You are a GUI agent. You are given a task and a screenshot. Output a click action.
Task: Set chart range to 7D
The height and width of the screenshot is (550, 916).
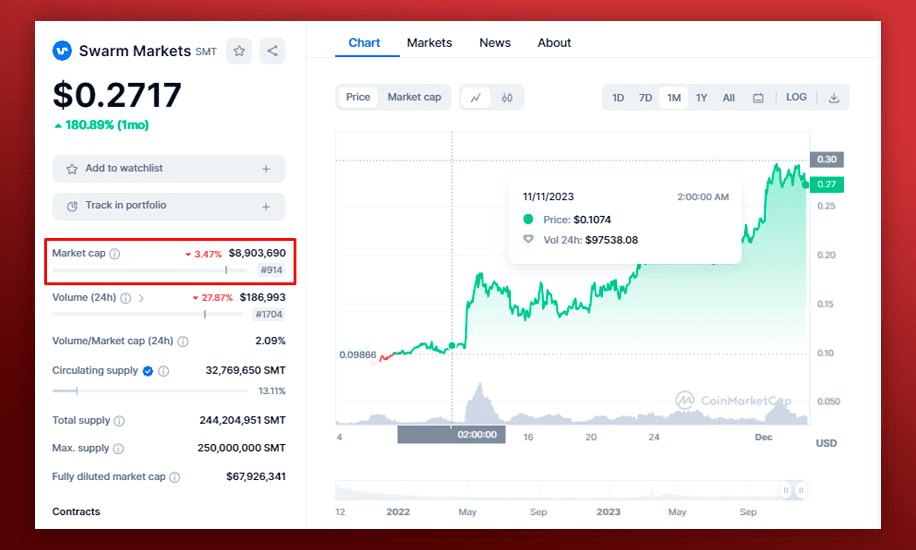(x=646, y=98)
